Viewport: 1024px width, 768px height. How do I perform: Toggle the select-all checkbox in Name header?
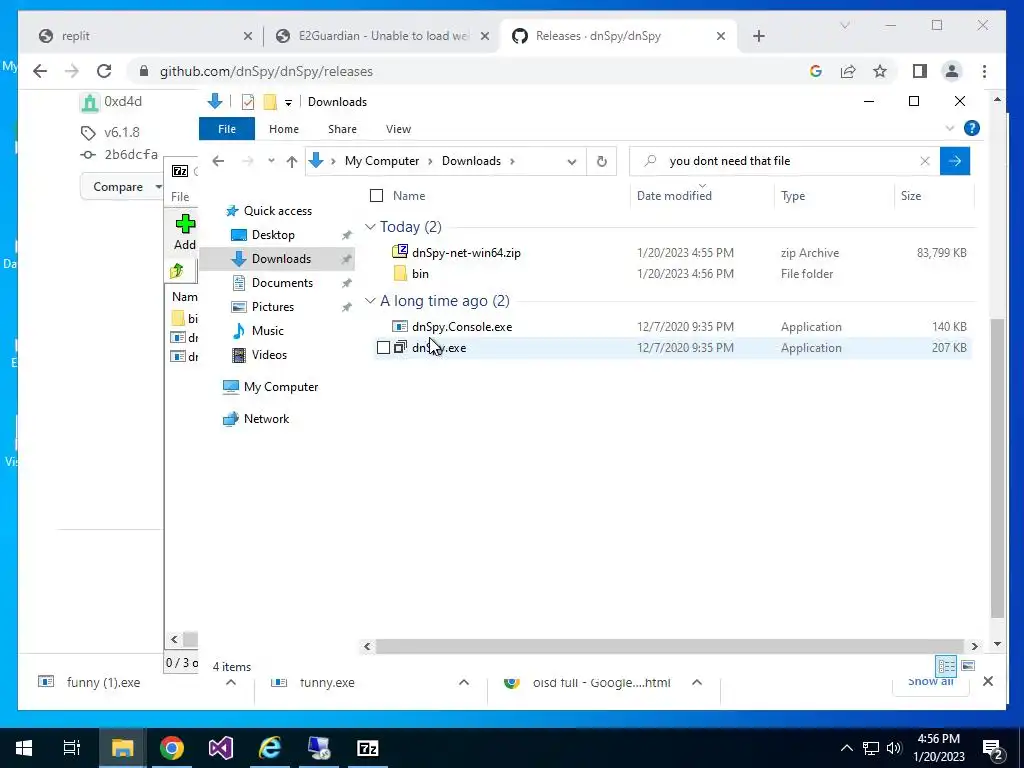[377, 195]
